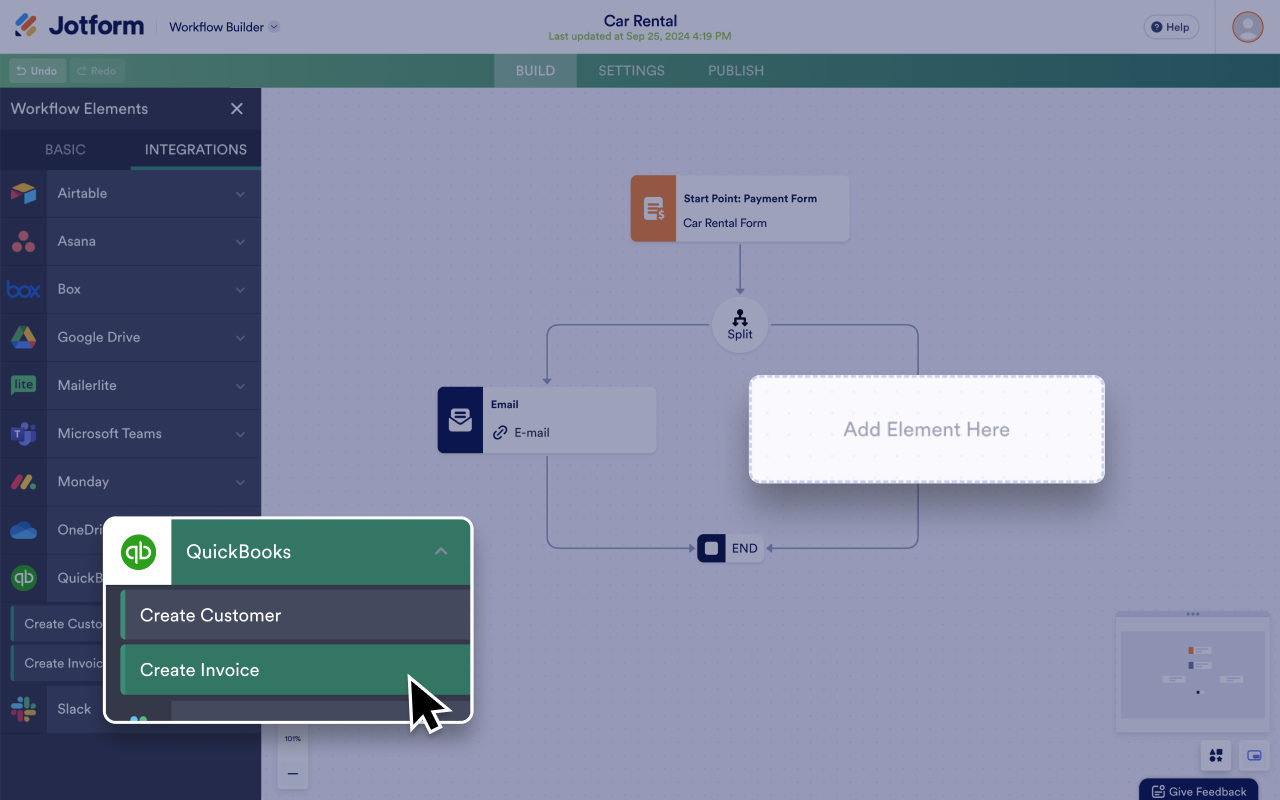Click the Workflow Elements panel heading
Image resolution: width=1280 pixels, height=800 pixels.
pyautogui.click(x=79, y=109)
